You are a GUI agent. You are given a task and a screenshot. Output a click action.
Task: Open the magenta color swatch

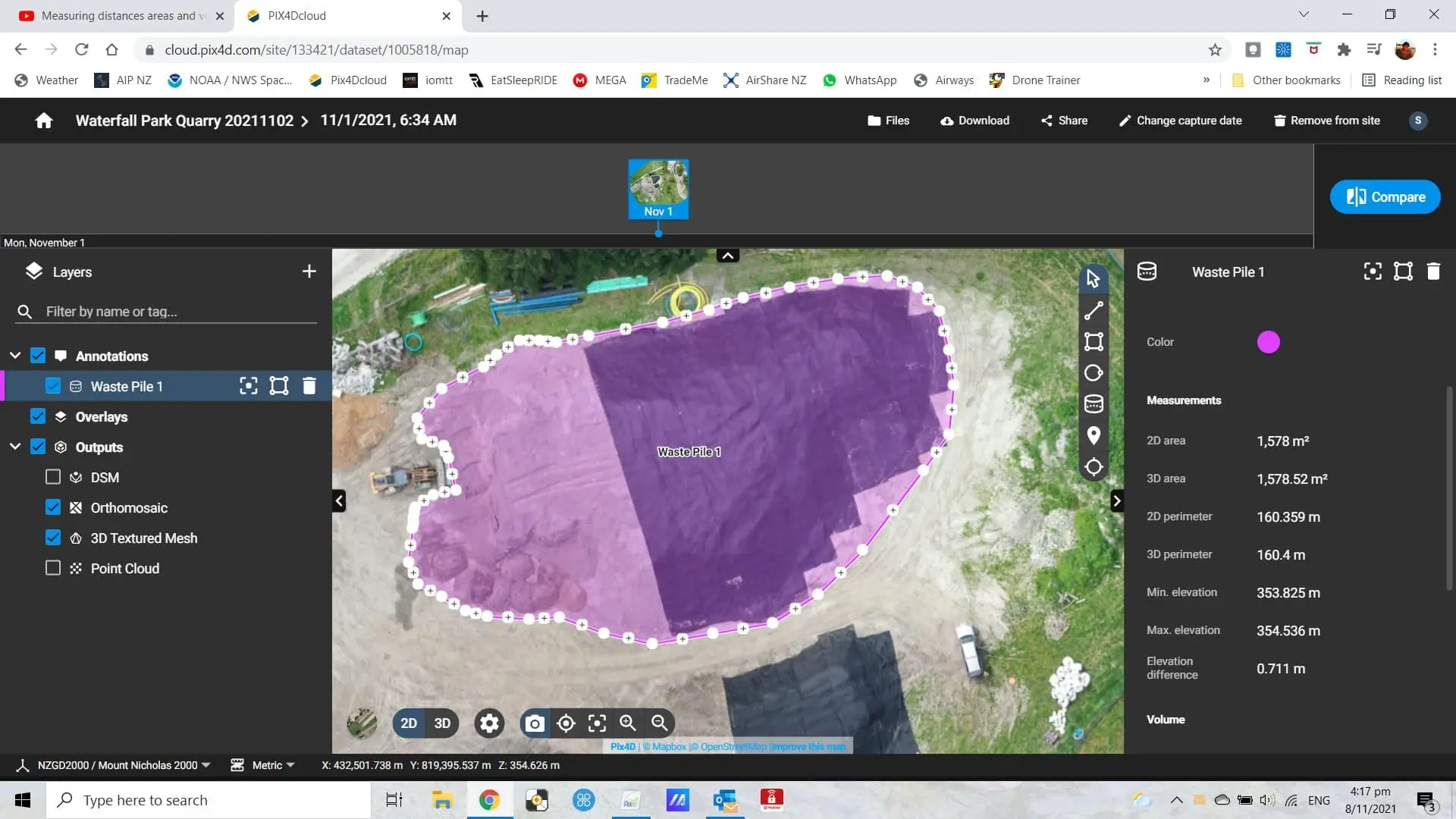1268,342
